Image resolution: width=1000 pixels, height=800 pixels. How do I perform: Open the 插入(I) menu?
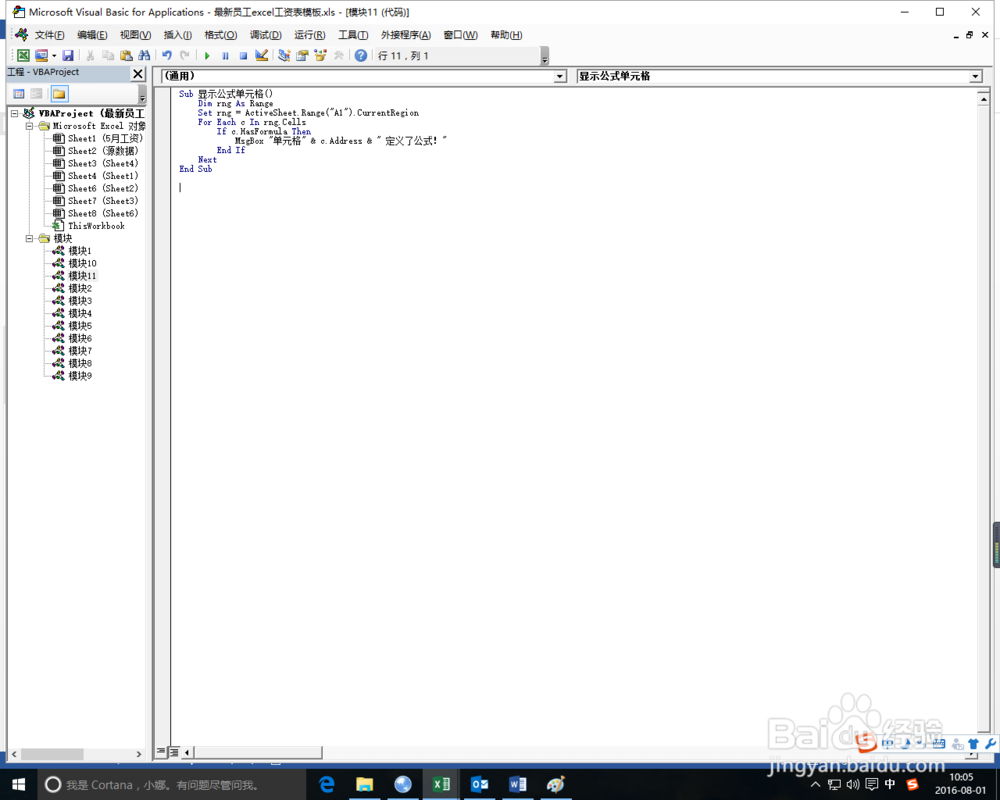[x=177, y=35]
